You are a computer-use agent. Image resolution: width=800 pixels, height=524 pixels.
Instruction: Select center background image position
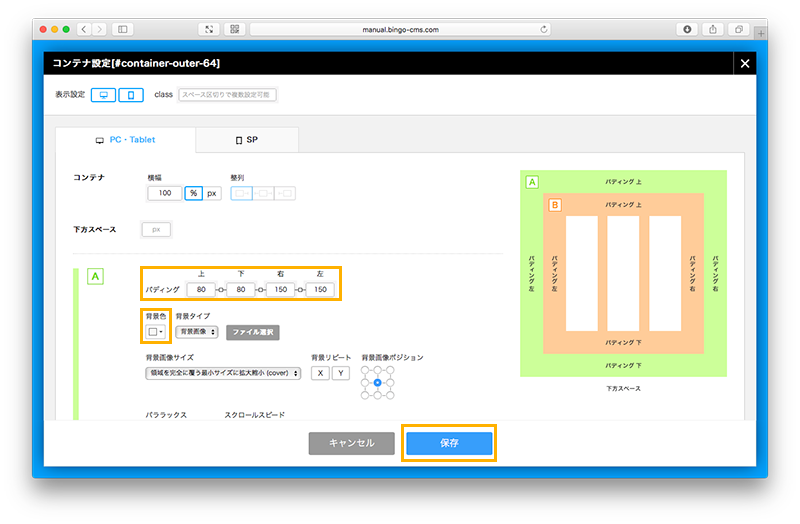point(378,383)
